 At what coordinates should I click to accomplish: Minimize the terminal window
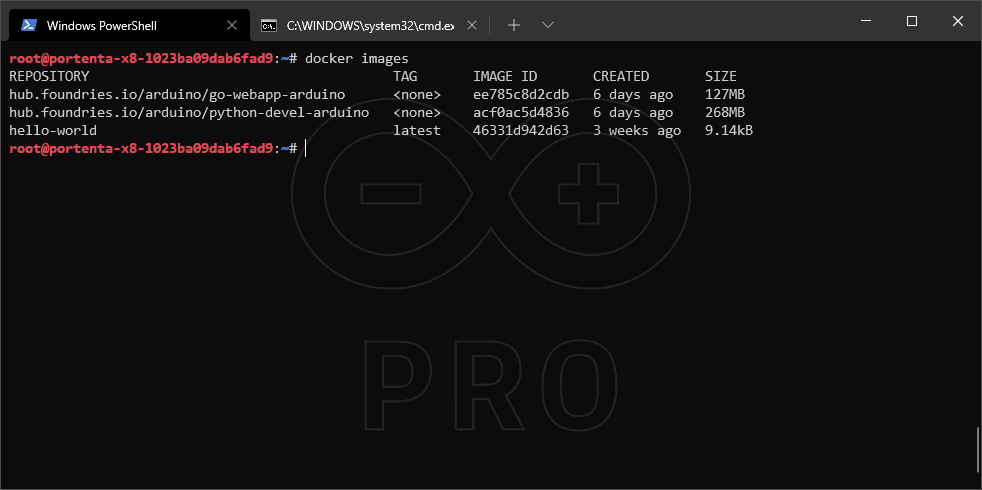865,21
